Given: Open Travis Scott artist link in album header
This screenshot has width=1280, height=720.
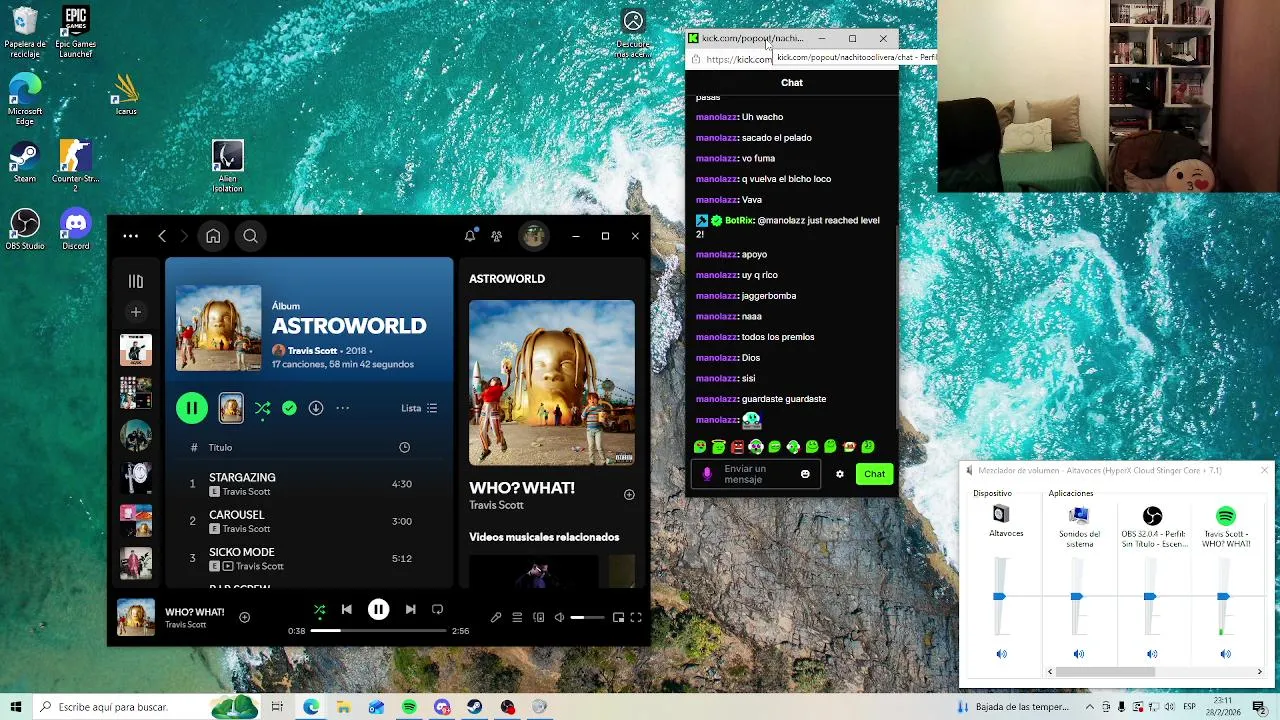Looking at the screenshot, I should [x=312, y=351].
